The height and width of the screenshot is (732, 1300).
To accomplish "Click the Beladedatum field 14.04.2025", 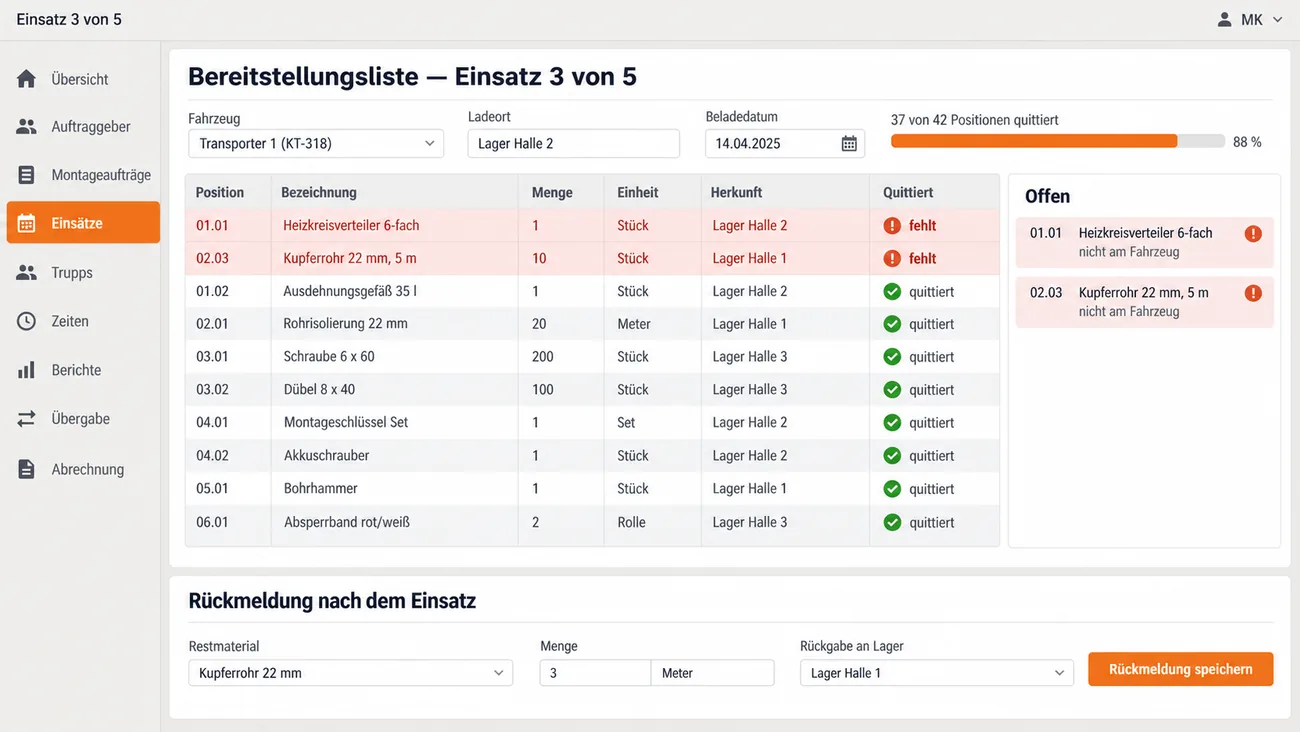I will (785, 144).
